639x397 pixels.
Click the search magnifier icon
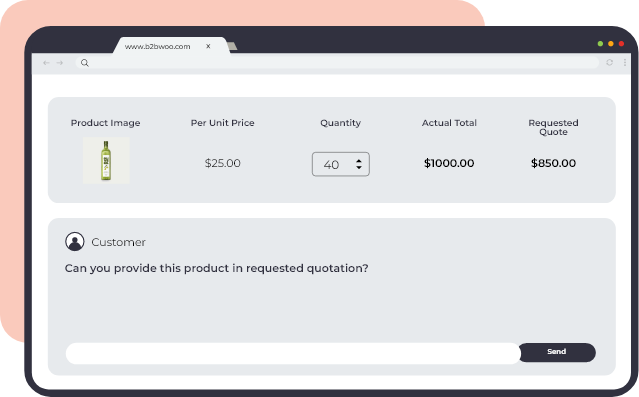[84, 63]
